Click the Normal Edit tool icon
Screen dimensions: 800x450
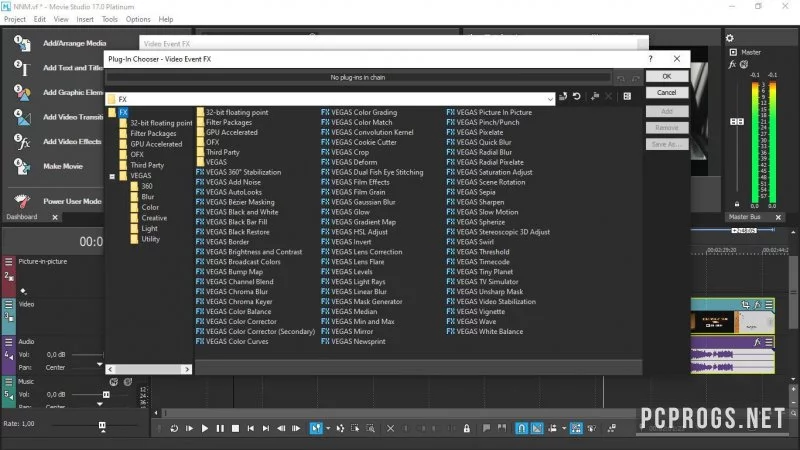point(316,429)
